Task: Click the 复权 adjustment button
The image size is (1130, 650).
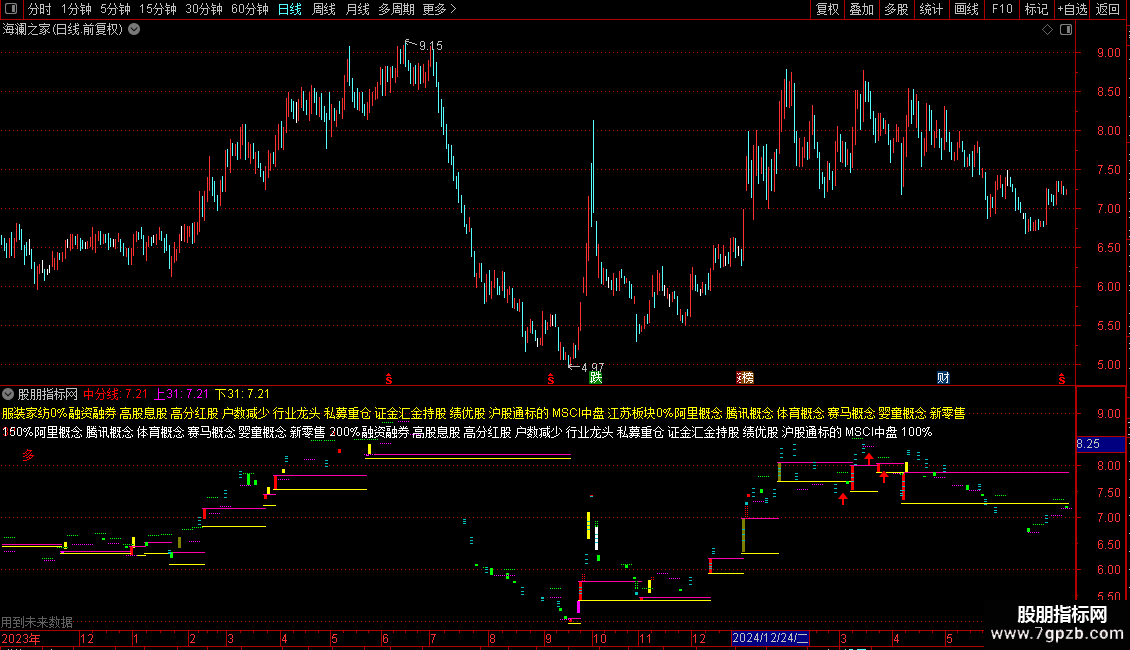Action: (x=827, y=9)
